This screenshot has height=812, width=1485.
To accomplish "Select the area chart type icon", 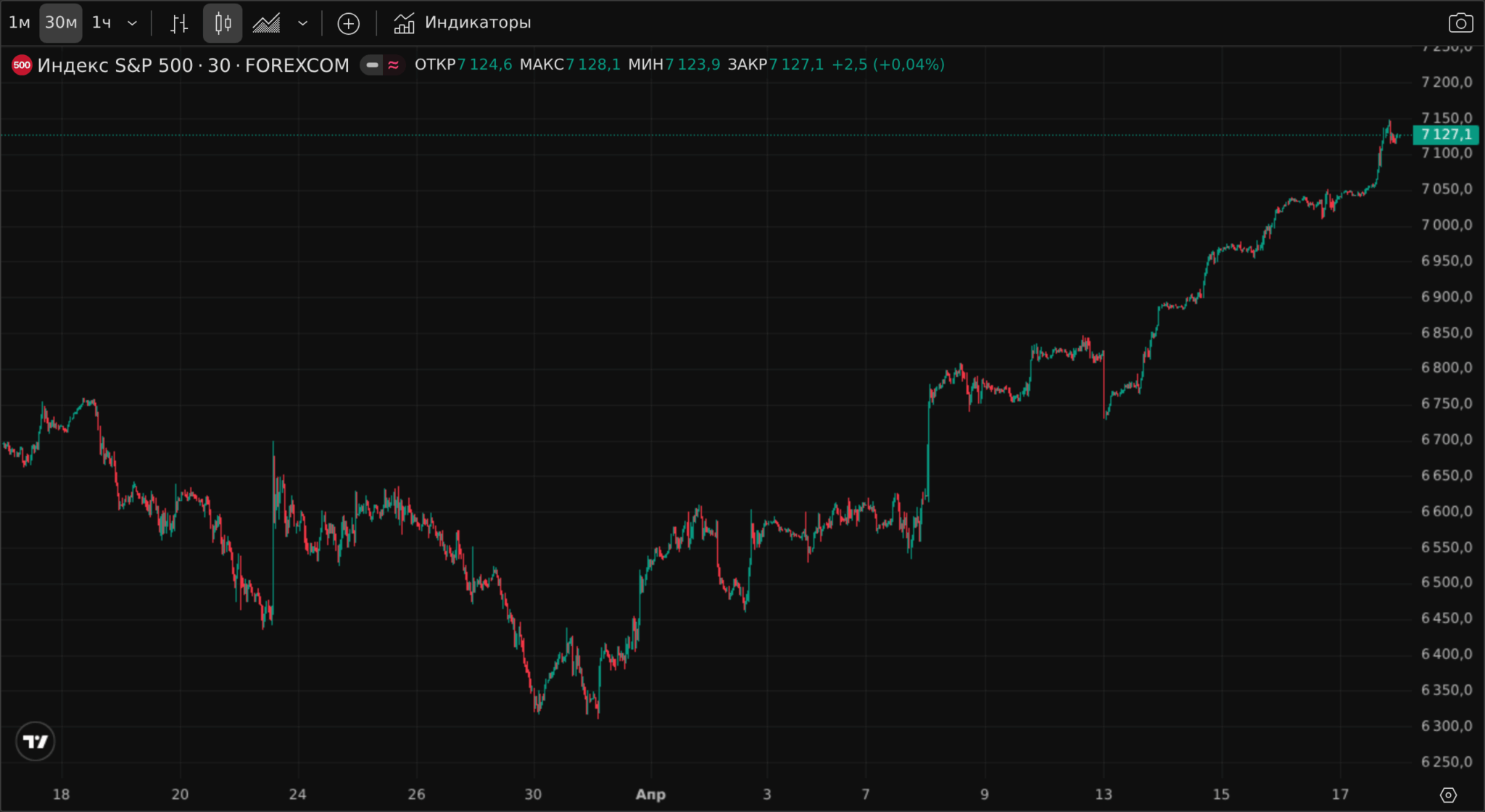I will [x=266, y=23].
